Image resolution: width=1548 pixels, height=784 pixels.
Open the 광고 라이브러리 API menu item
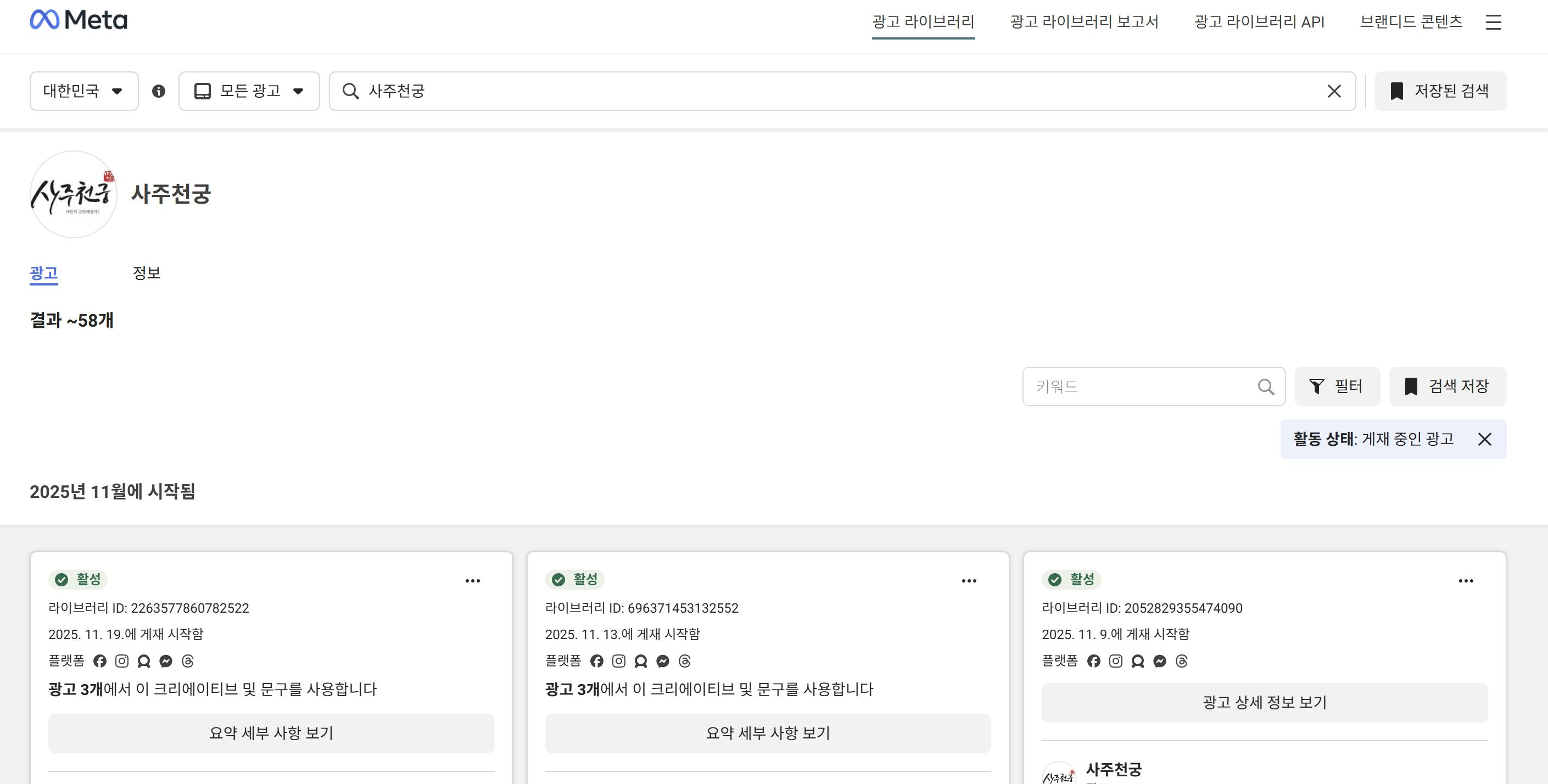click(1259, 22)
